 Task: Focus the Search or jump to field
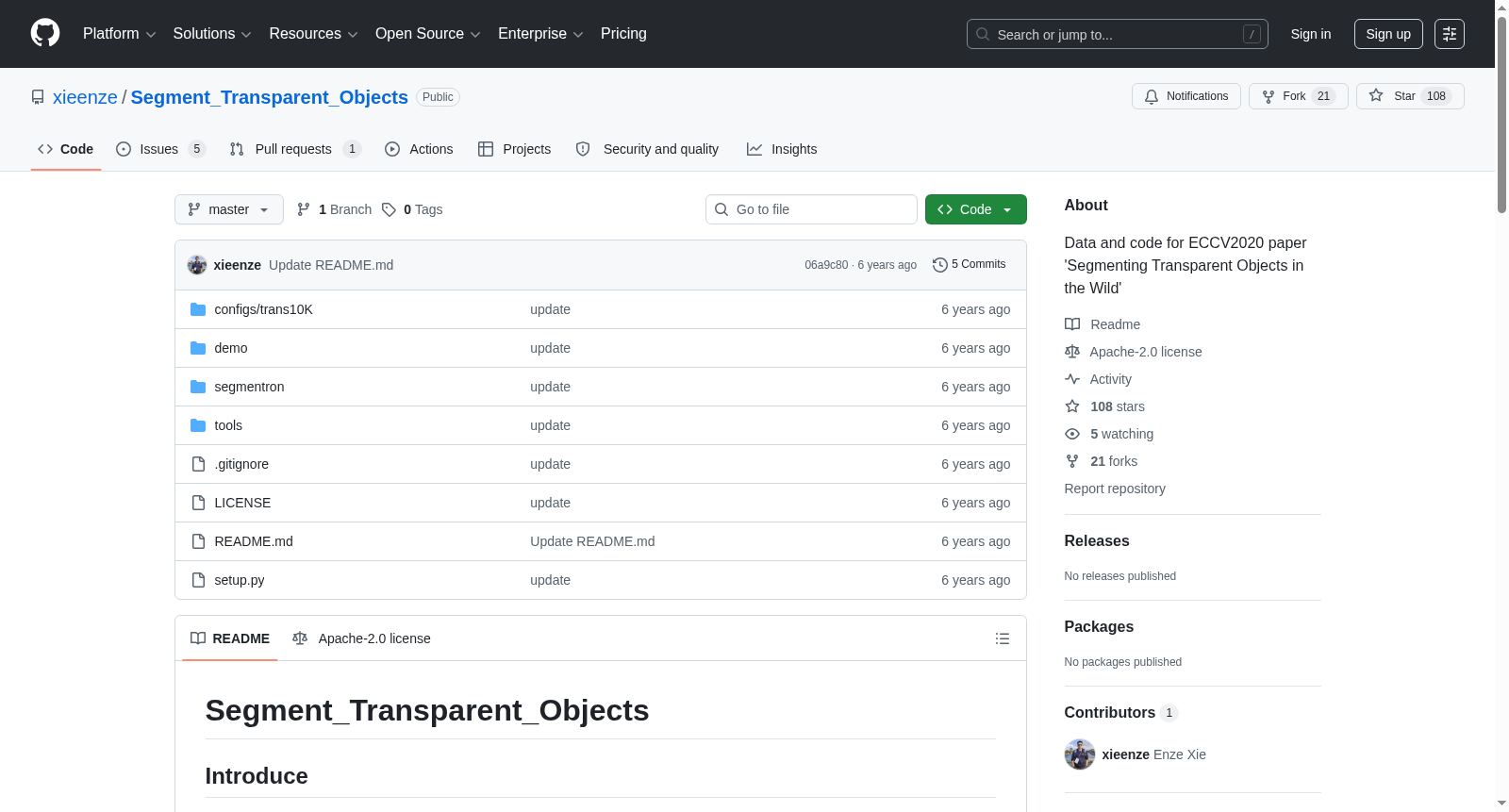[1118, 34]
